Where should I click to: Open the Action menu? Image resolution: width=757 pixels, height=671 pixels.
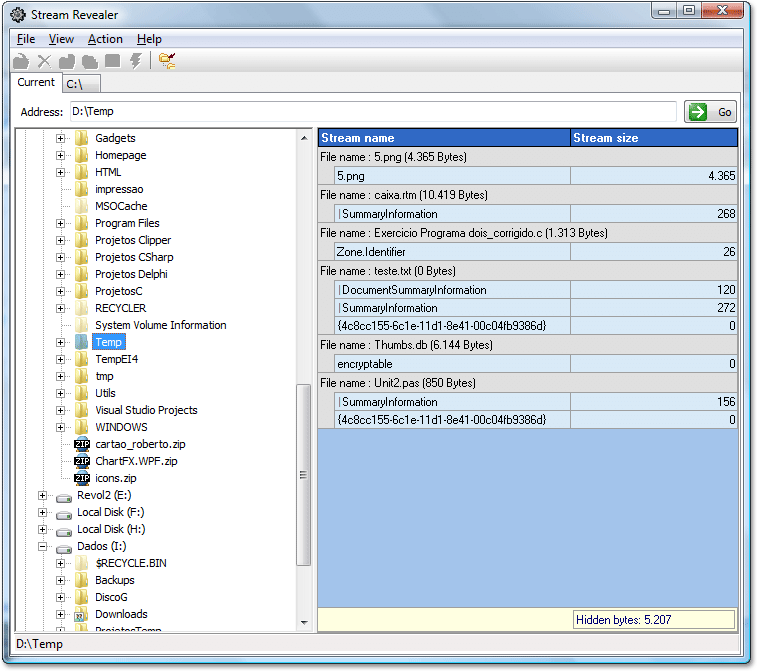pos(105,39)
